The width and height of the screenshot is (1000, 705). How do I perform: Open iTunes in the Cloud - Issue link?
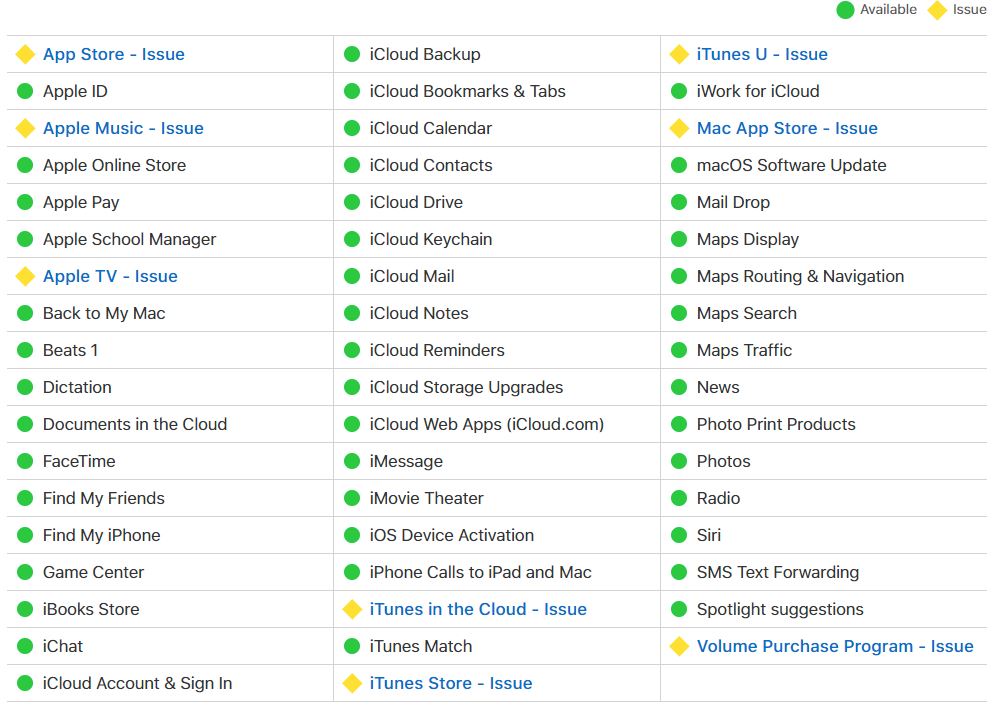pos(478,609)
